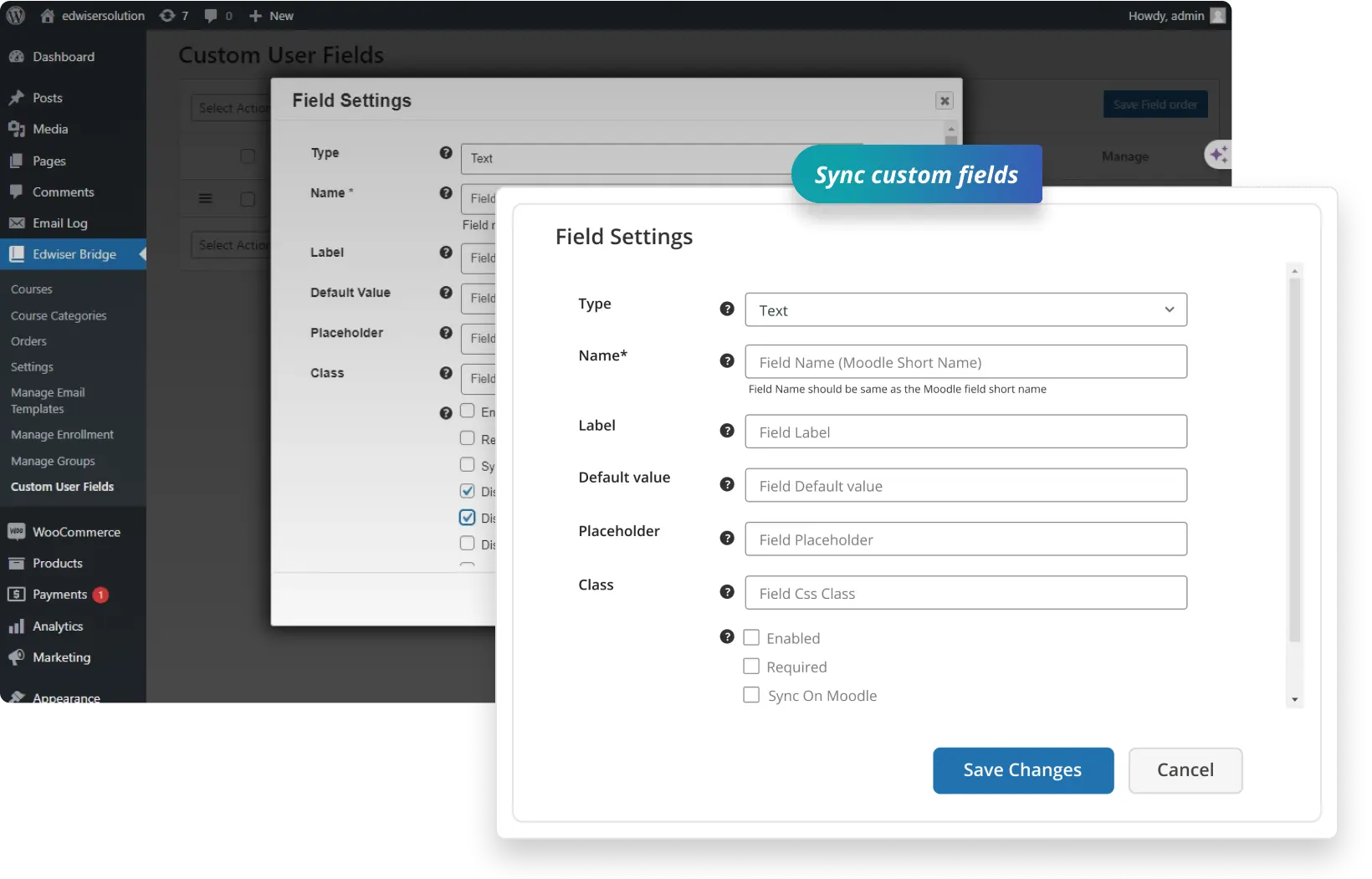The height and width of the screenshot is (879, 1372).
Task: Click the WooCommerce logo icon in the sidebar
Action: coord(18,532)
